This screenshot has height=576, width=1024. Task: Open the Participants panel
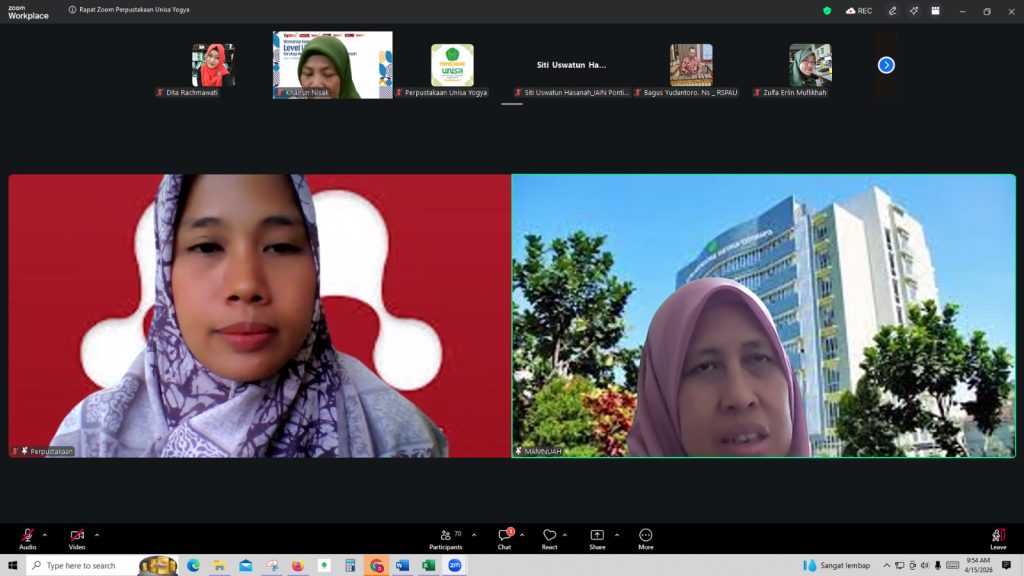[x=446, y=538]
